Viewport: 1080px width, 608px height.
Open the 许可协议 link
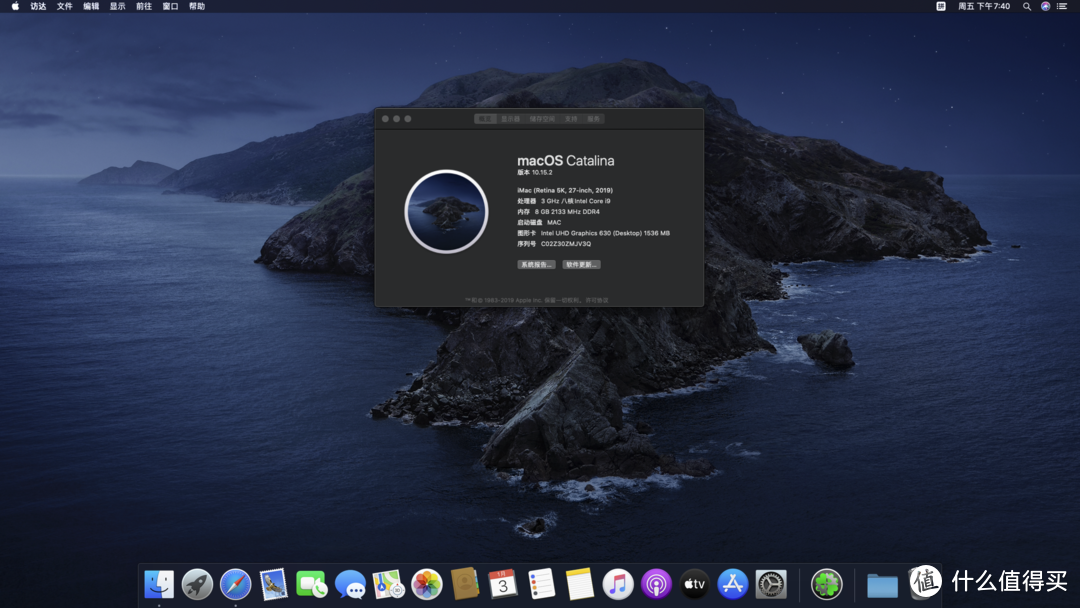(x=597, y=300)
